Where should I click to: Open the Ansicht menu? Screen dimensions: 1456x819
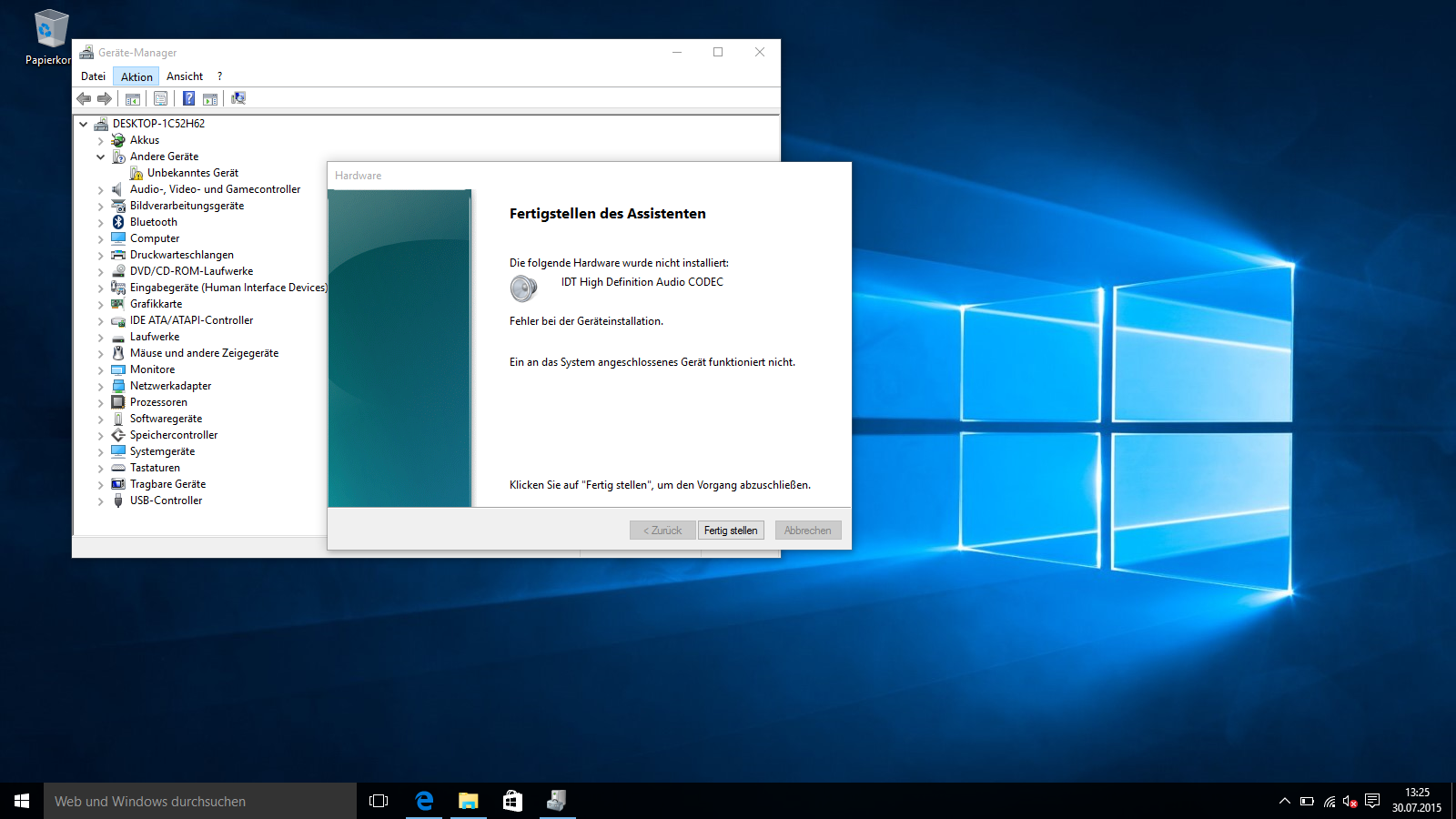[185, 76]
